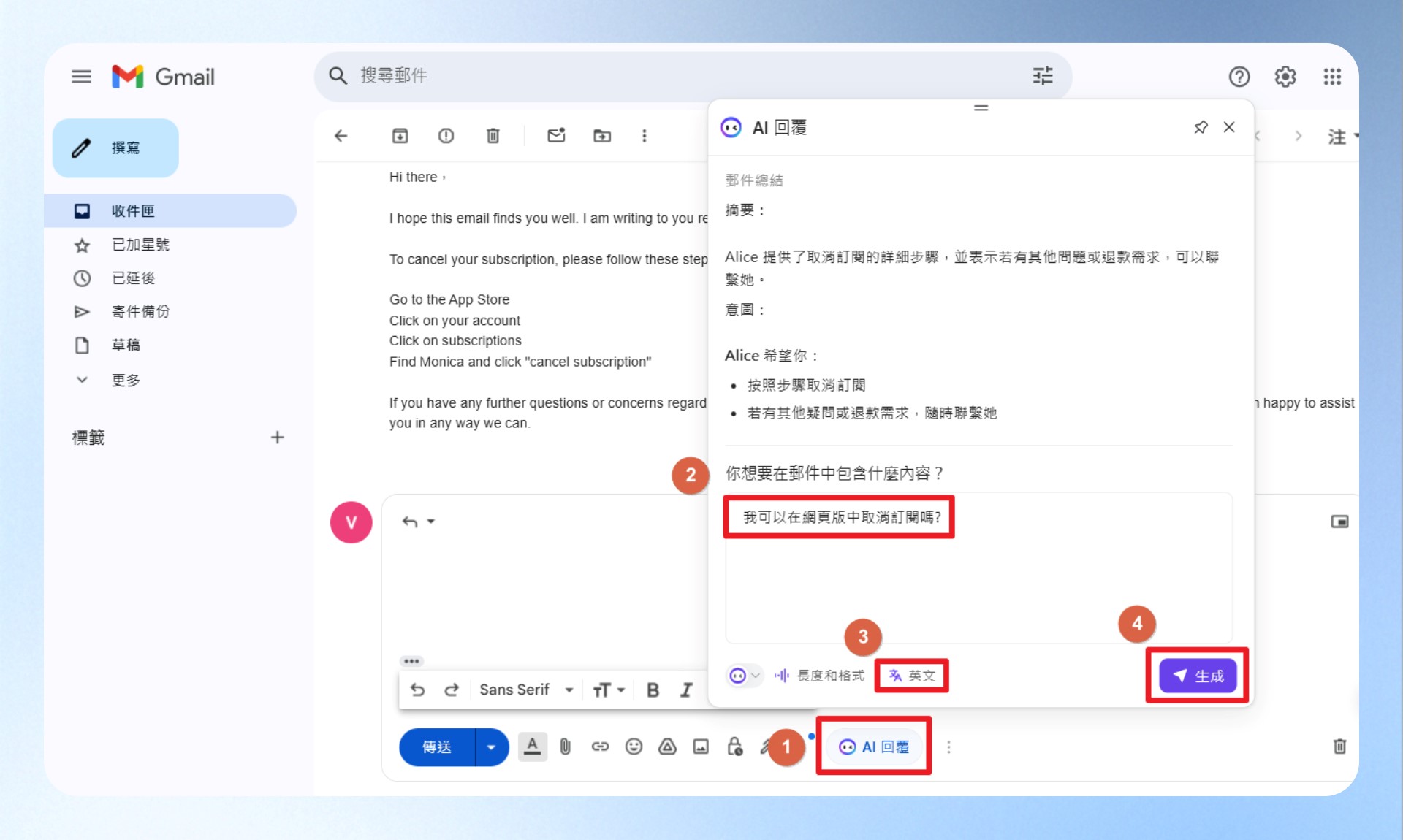Mark as unread with the envelope icon
Screen dimensions: 1403x840
[556, 135]
